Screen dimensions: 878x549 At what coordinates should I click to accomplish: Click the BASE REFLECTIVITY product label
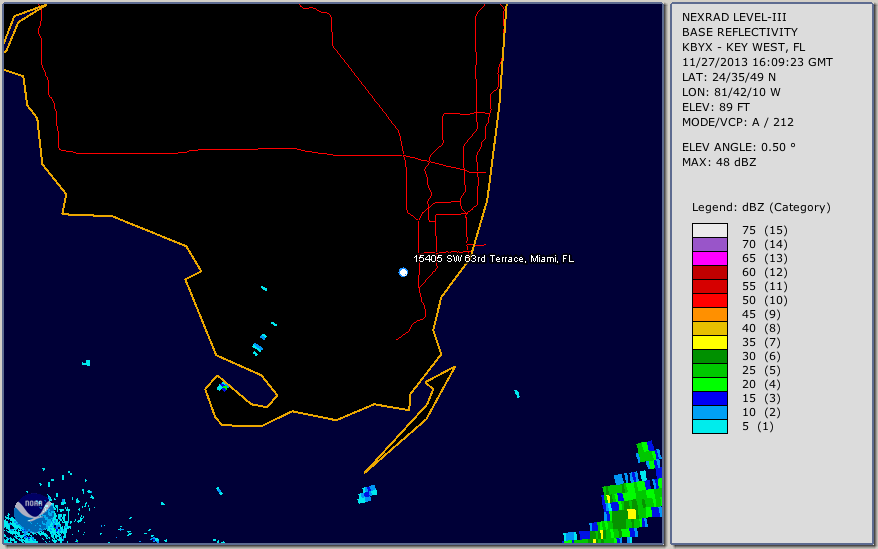(x=740, y=32)
